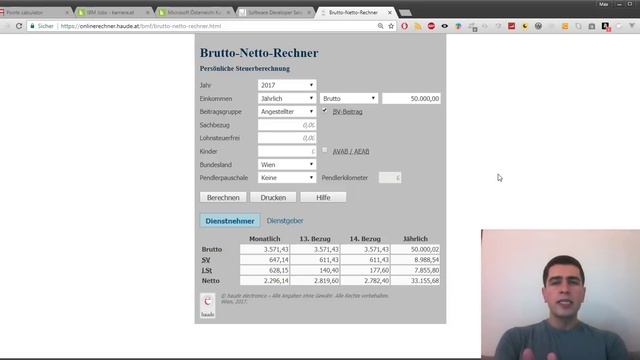Open the Brutto/Netto type dropdown
Image resolution: width=640 pixels, height=360 pixels.
tap(349, 98)
